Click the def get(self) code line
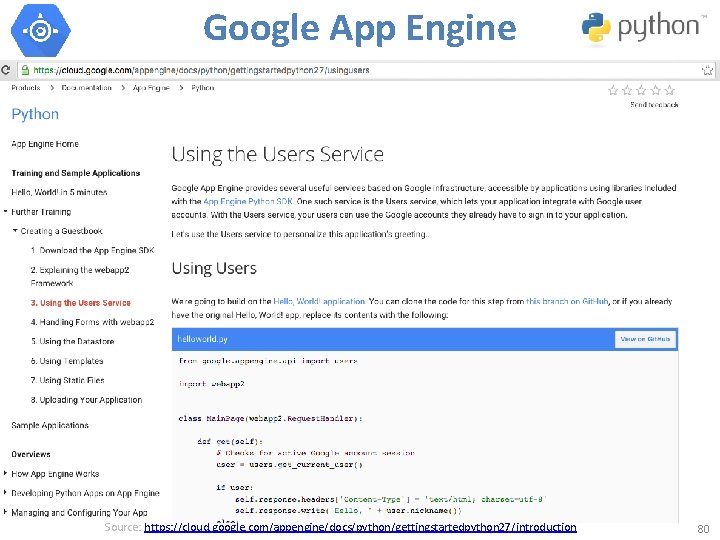The width and height of the screenshot is (720, 540). click(x=230, y=441)
